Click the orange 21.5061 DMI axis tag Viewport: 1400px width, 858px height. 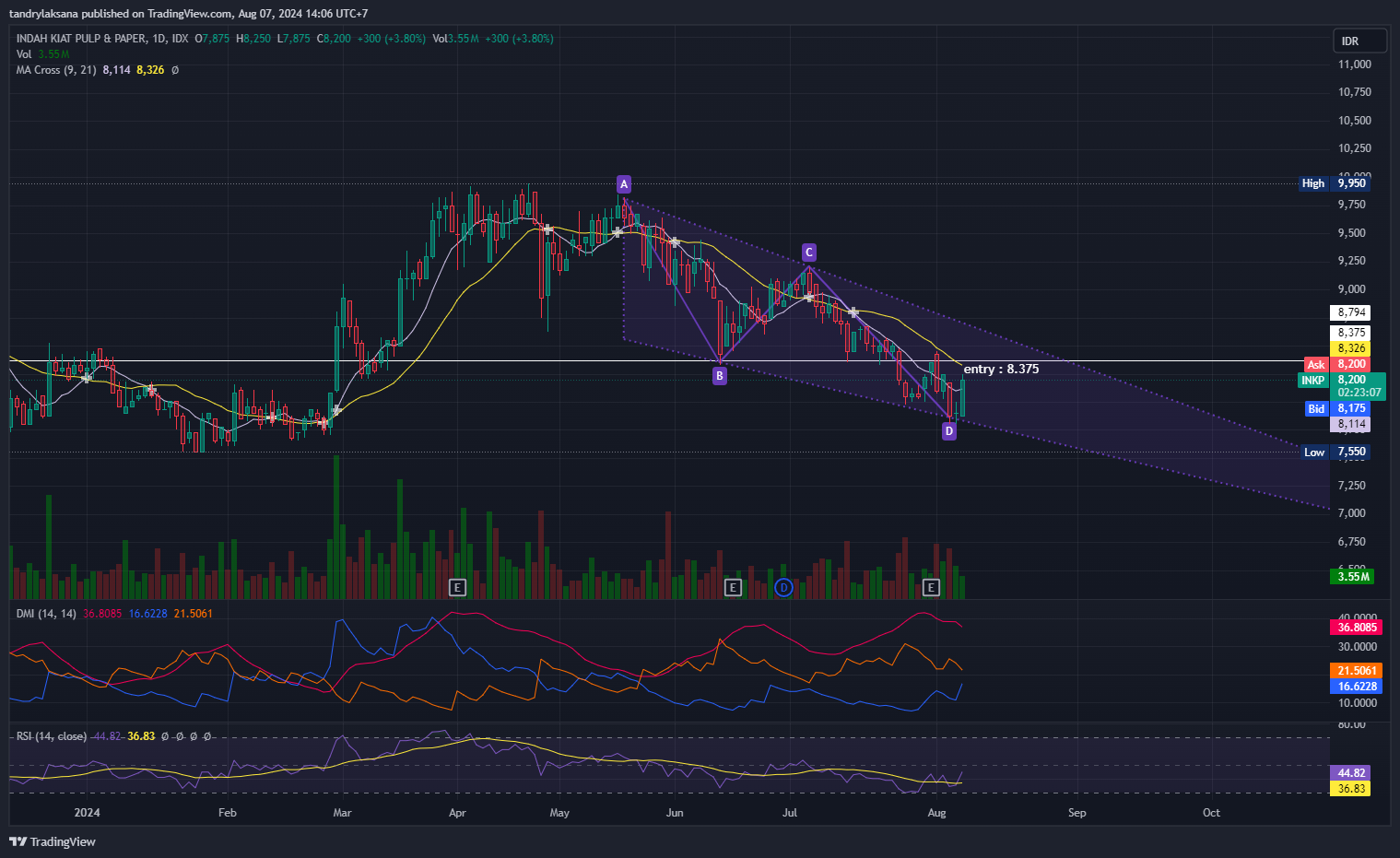1357,670
